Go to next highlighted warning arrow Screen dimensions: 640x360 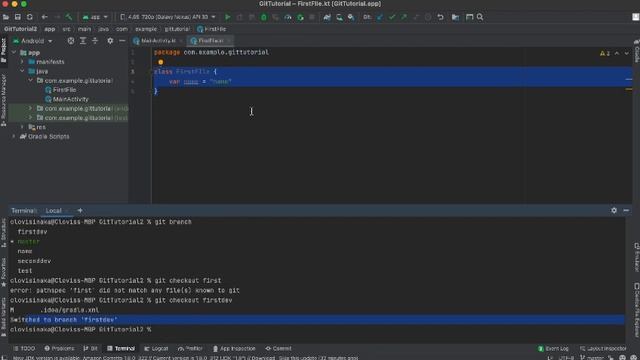[x=627, y=53]
